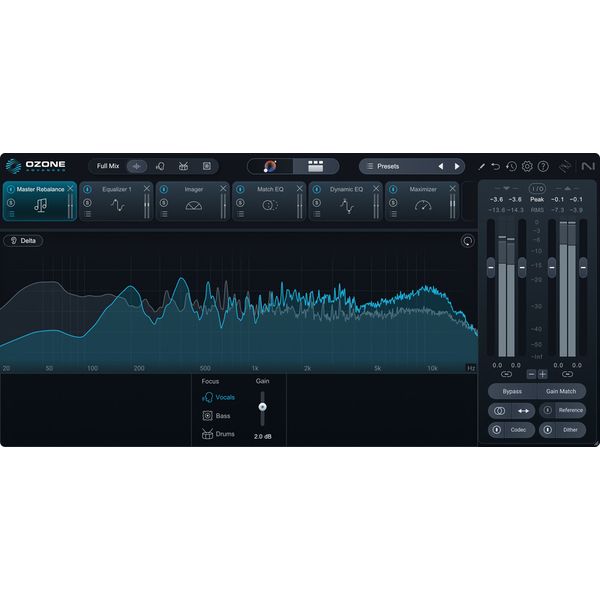Click the Master Rebalance music note icon
600x600 pixels.
click(41, 205)
